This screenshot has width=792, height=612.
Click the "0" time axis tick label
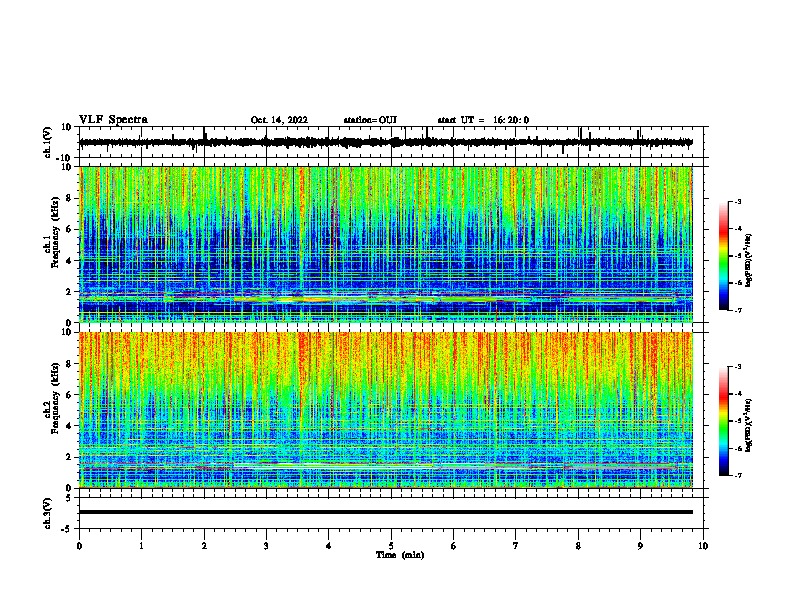79,546
